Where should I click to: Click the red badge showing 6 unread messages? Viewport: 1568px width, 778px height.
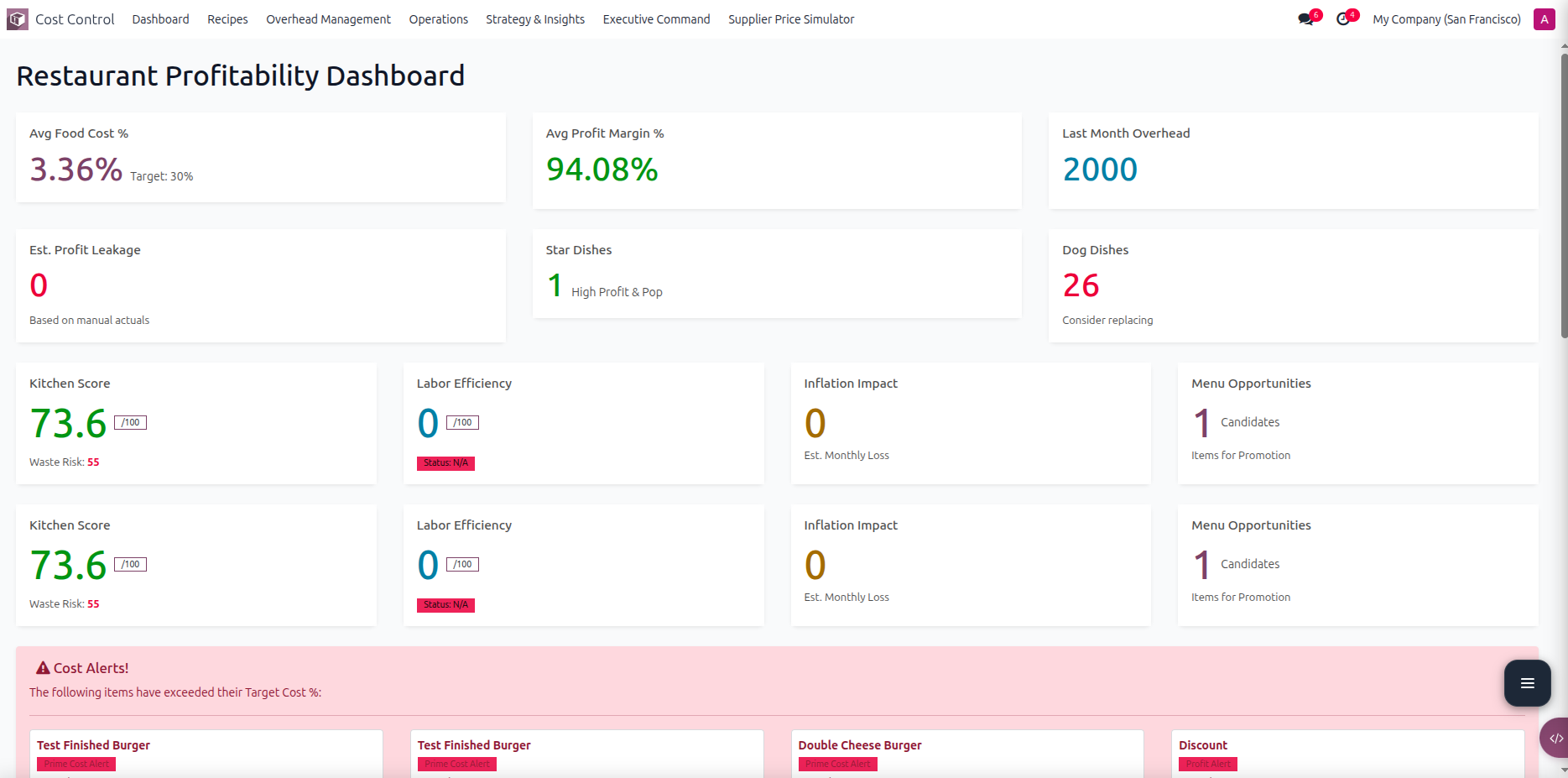pyautogui.click(x=1314, y=13)
